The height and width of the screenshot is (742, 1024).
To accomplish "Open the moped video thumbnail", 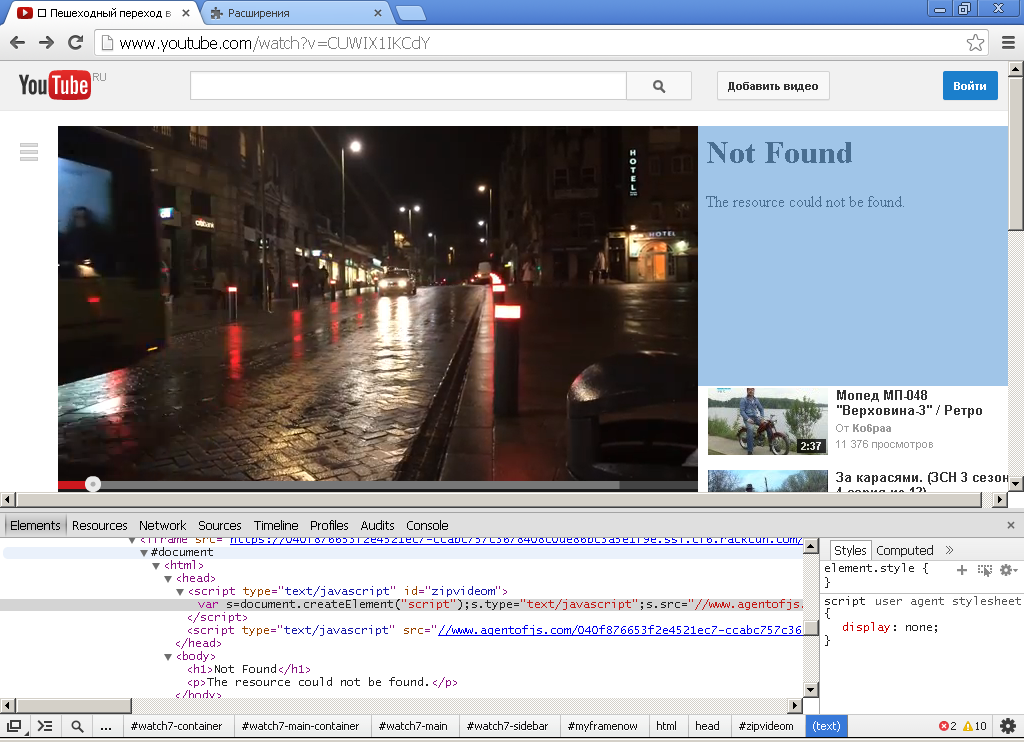I will 767,421.
